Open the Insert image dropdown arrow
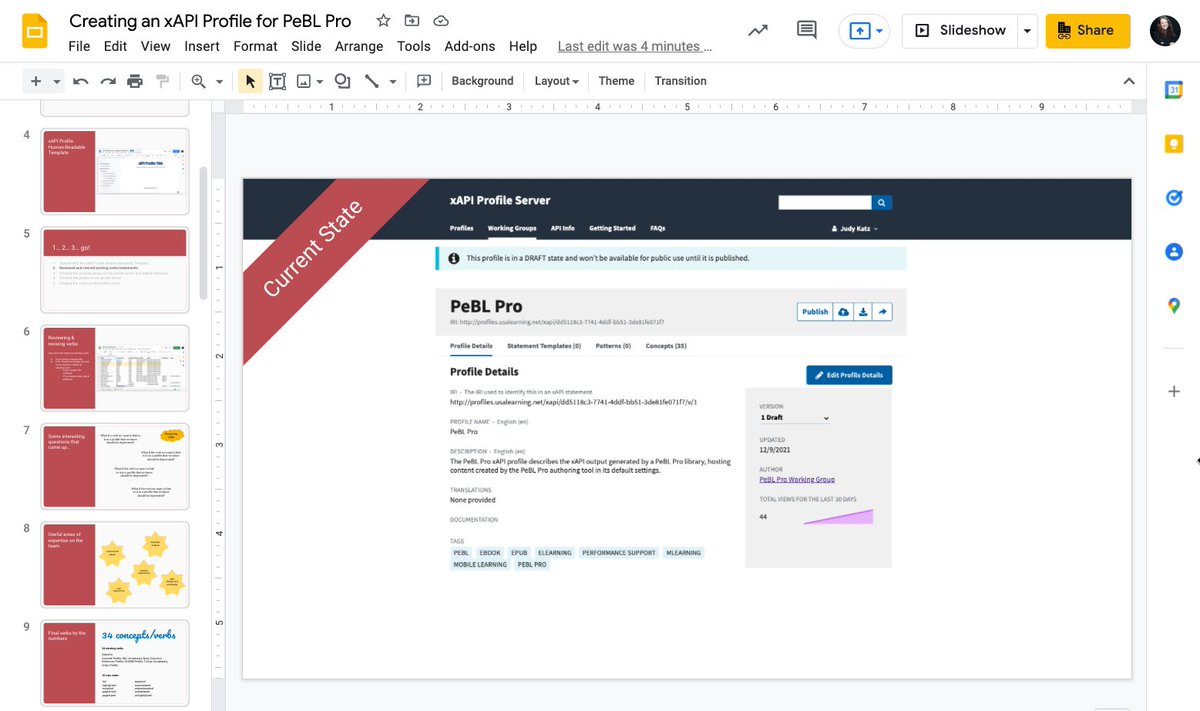1200x711 pixels. pos(319,81)
